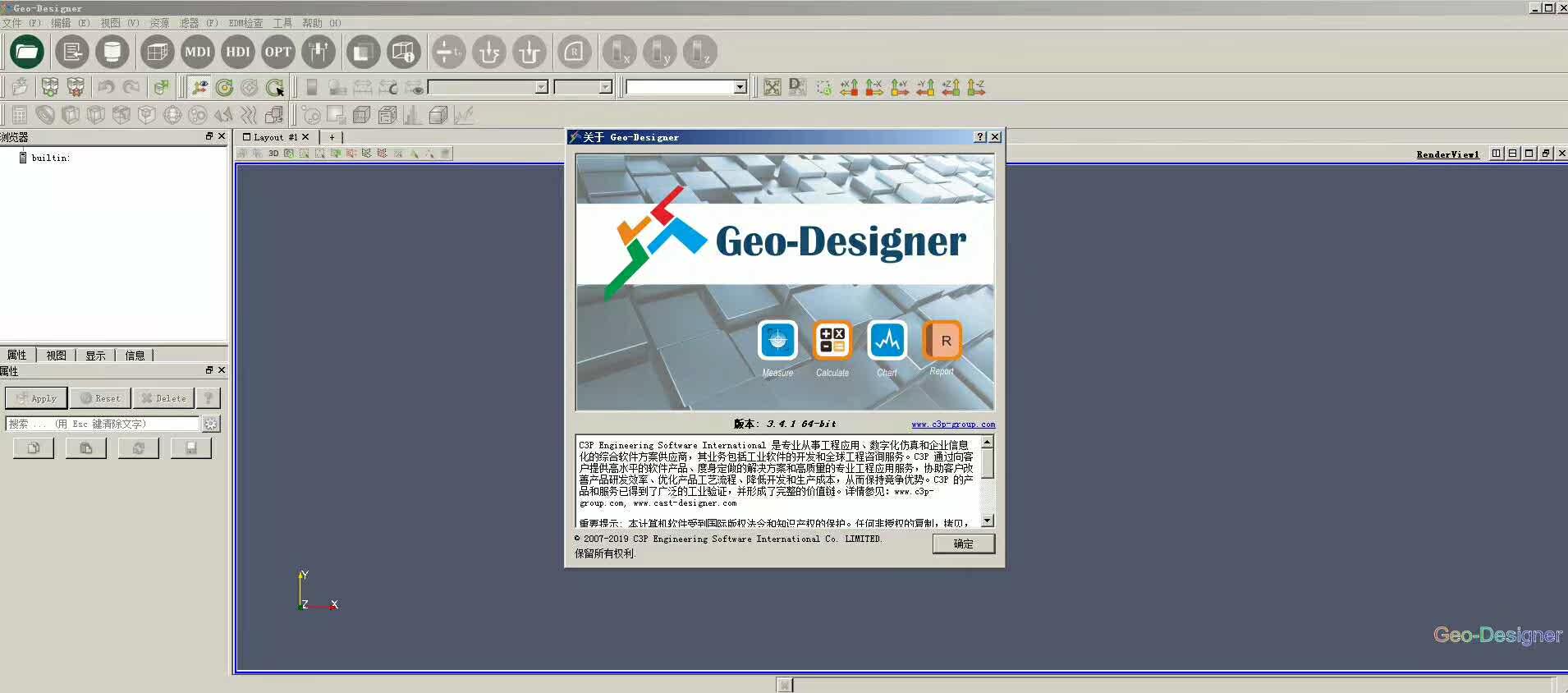1568x693 pixels.
Task: Open the www.c3p-group.com link
Action: pyautogui.click(x=953, y=425)
